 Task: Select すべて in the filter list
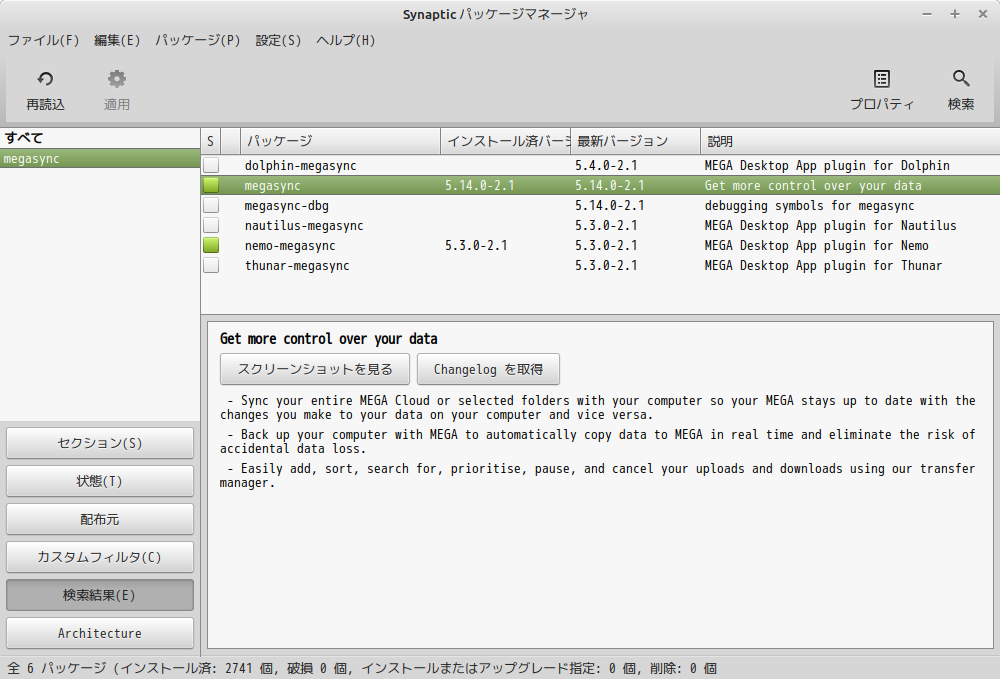[100, 138]
